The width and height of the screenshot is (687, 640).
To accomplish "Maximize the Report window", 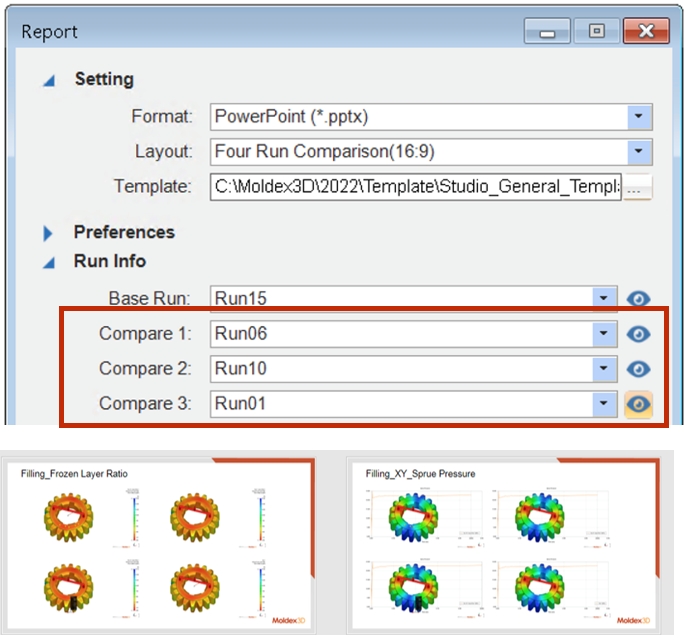I will click(596, 31).
